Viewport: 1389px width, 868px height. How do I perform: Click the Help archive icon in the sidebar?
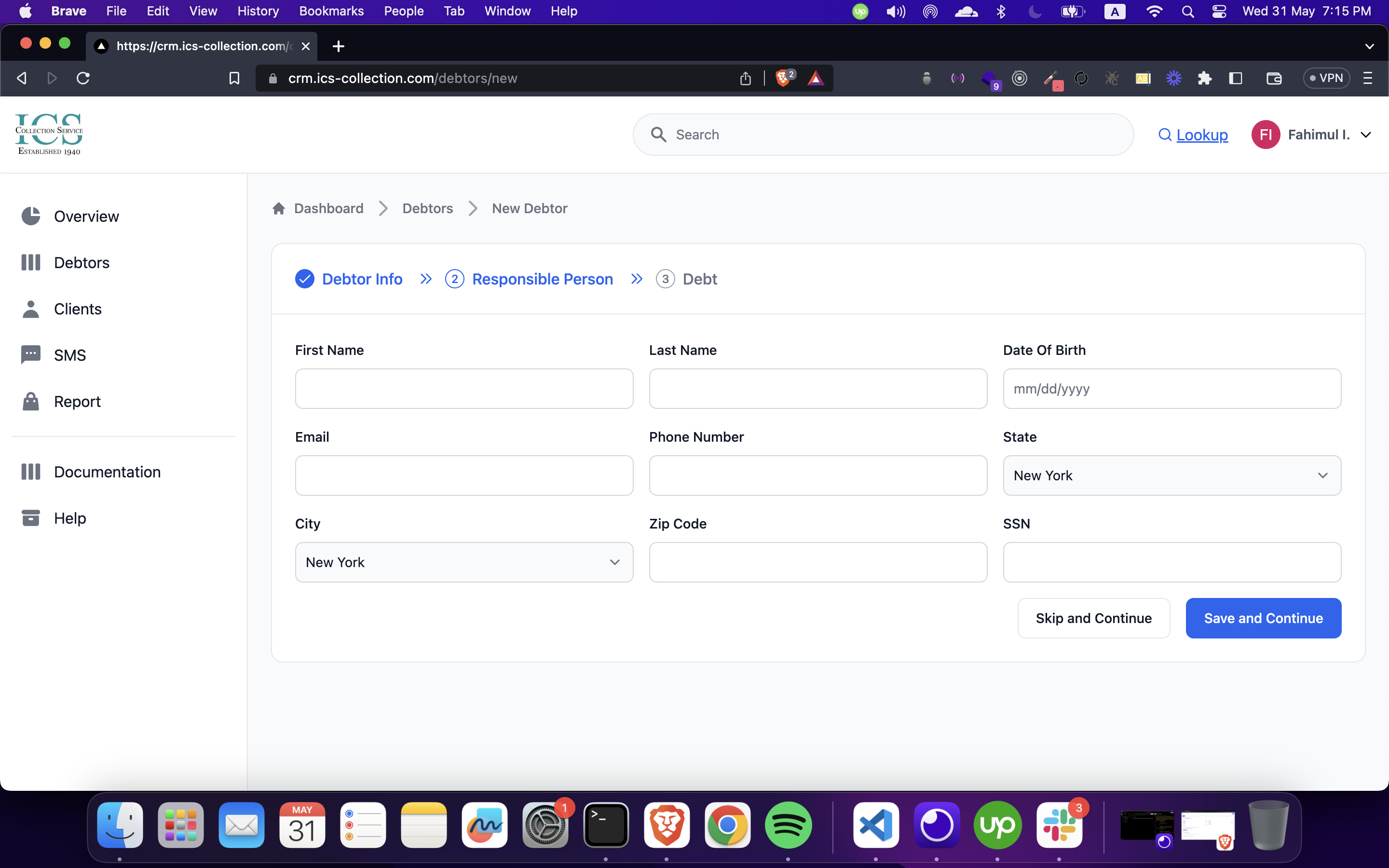pyautogui.click(x=30, y=518)
